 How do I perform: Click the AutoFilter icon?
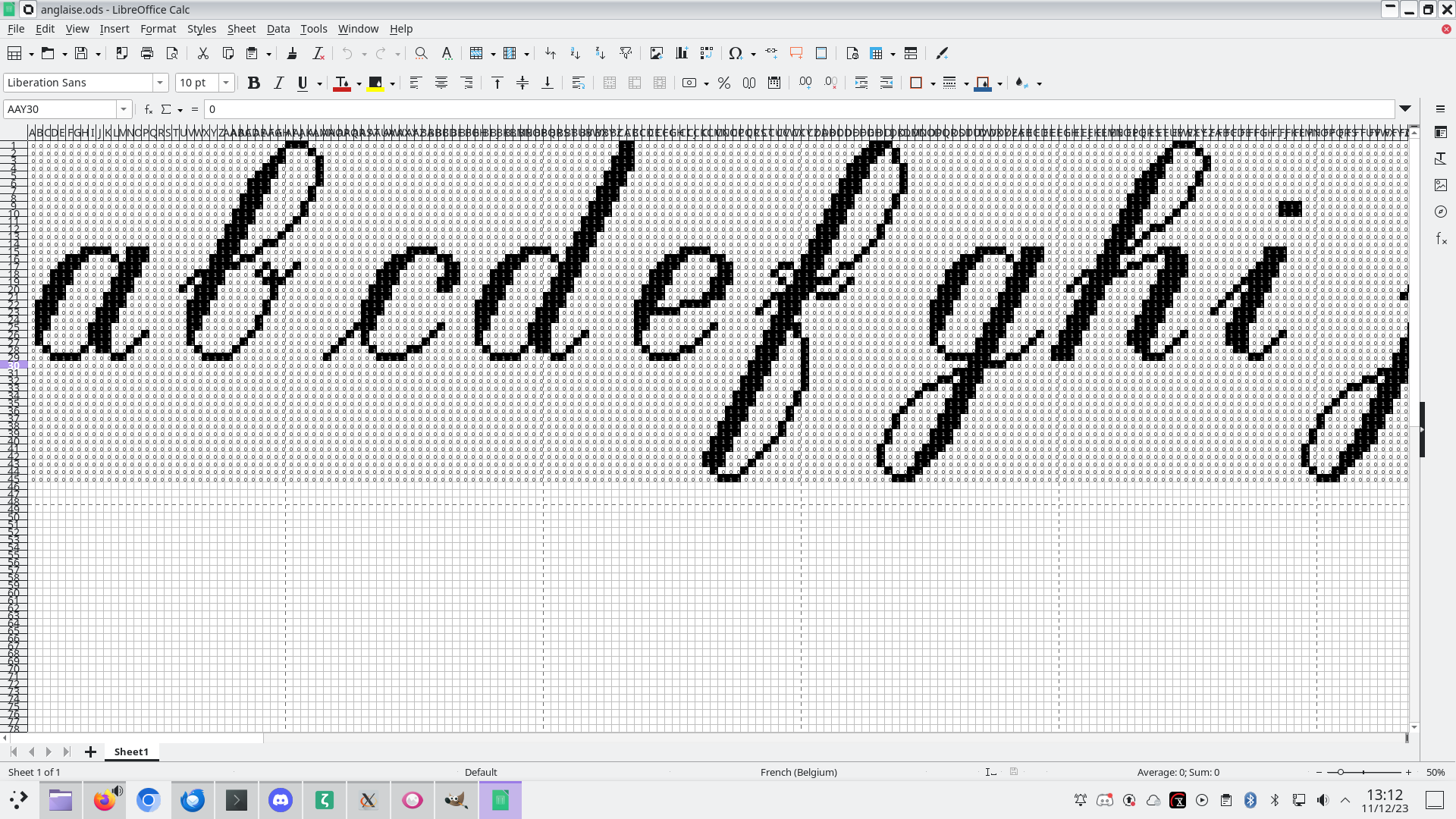pos(626,53)
